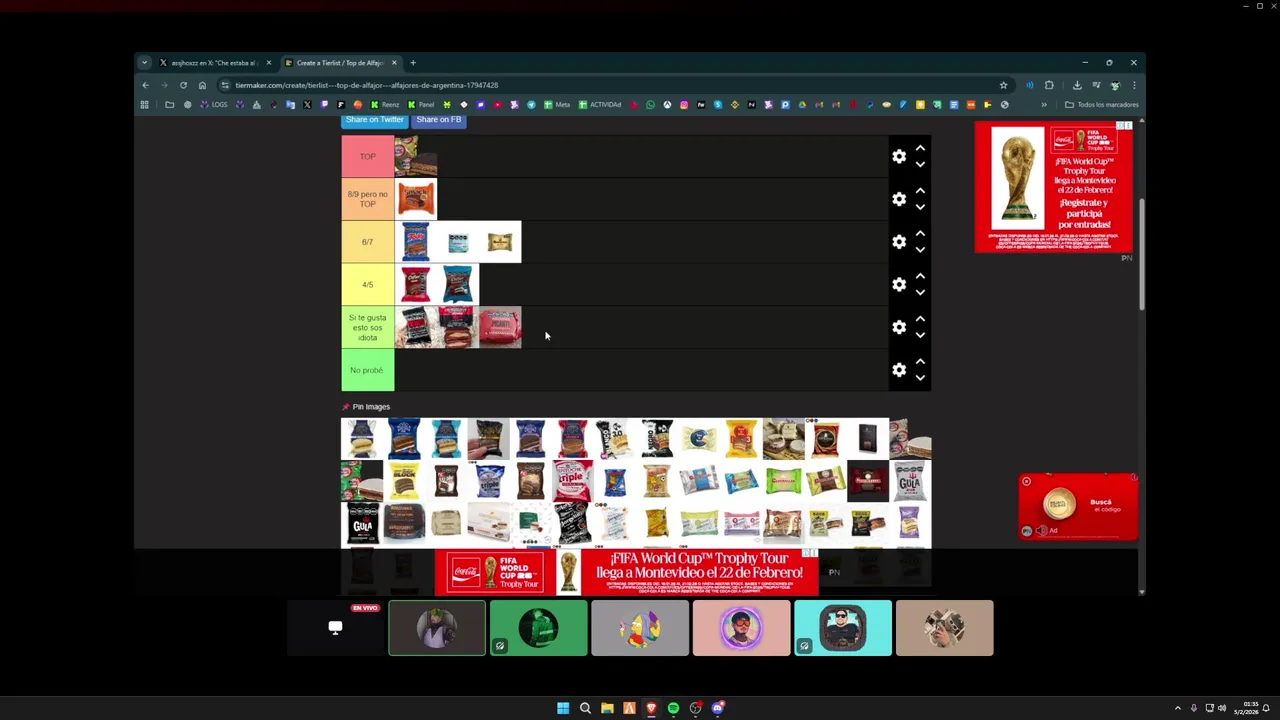Click the white Gula alfajor in the image pool
The width and height of the screenshot is (1280, 720).
pyautogui.click(x=909, y=481)
